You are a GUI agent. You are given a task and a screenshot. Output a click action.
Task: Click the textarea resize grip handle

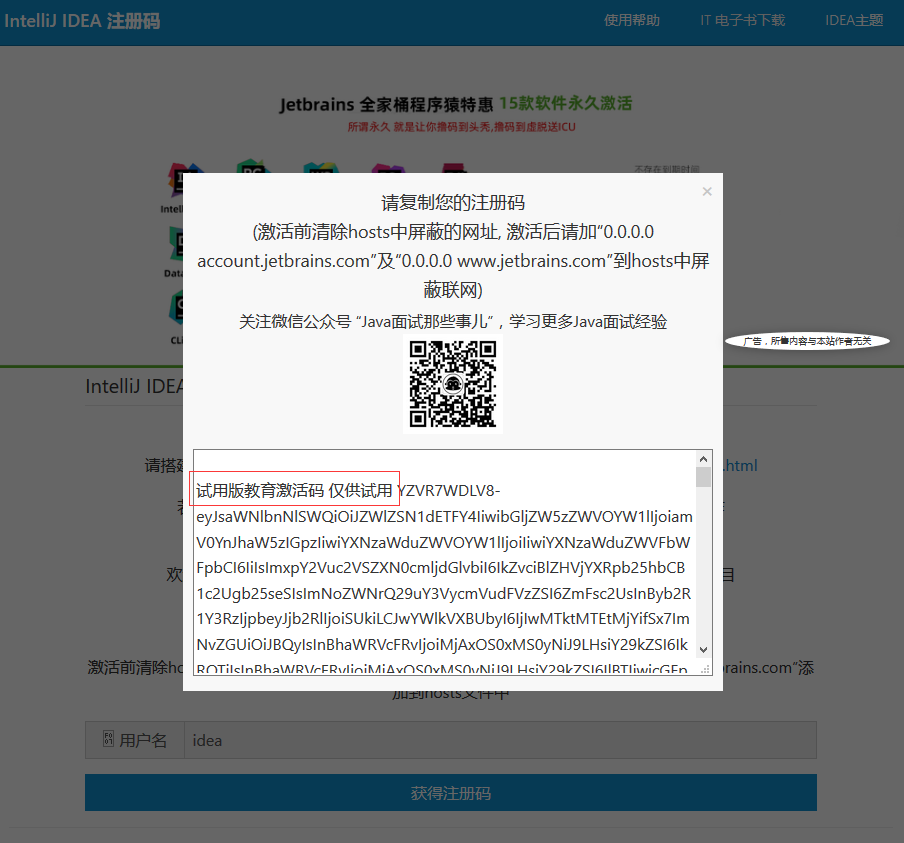[705, 669]
